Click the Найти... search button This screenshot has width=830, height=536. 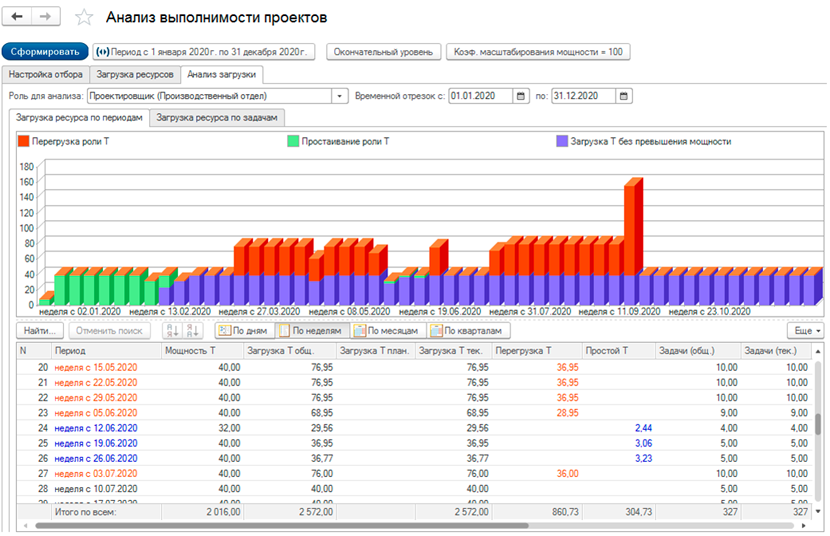coord(40,331)
